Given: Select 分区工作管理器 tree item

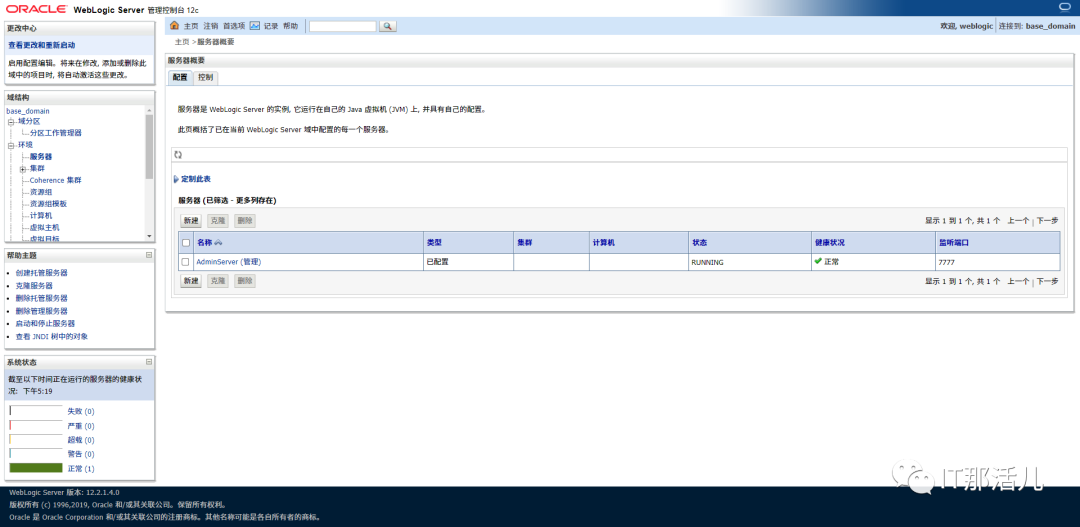Looking at the screenshot, I should point(56,133).
